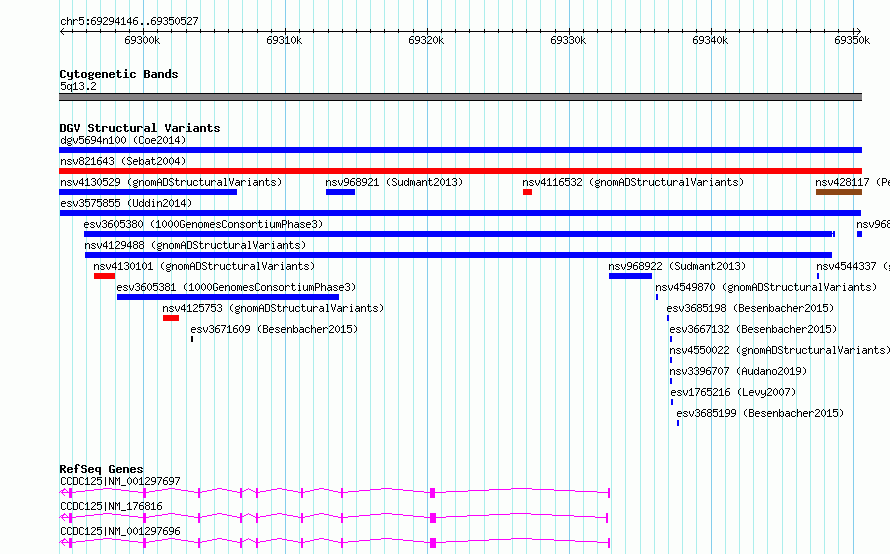890x554 pixels.
Task: Click the nsv968922 (Sudmant2013) label
Action: pos(677,266)
